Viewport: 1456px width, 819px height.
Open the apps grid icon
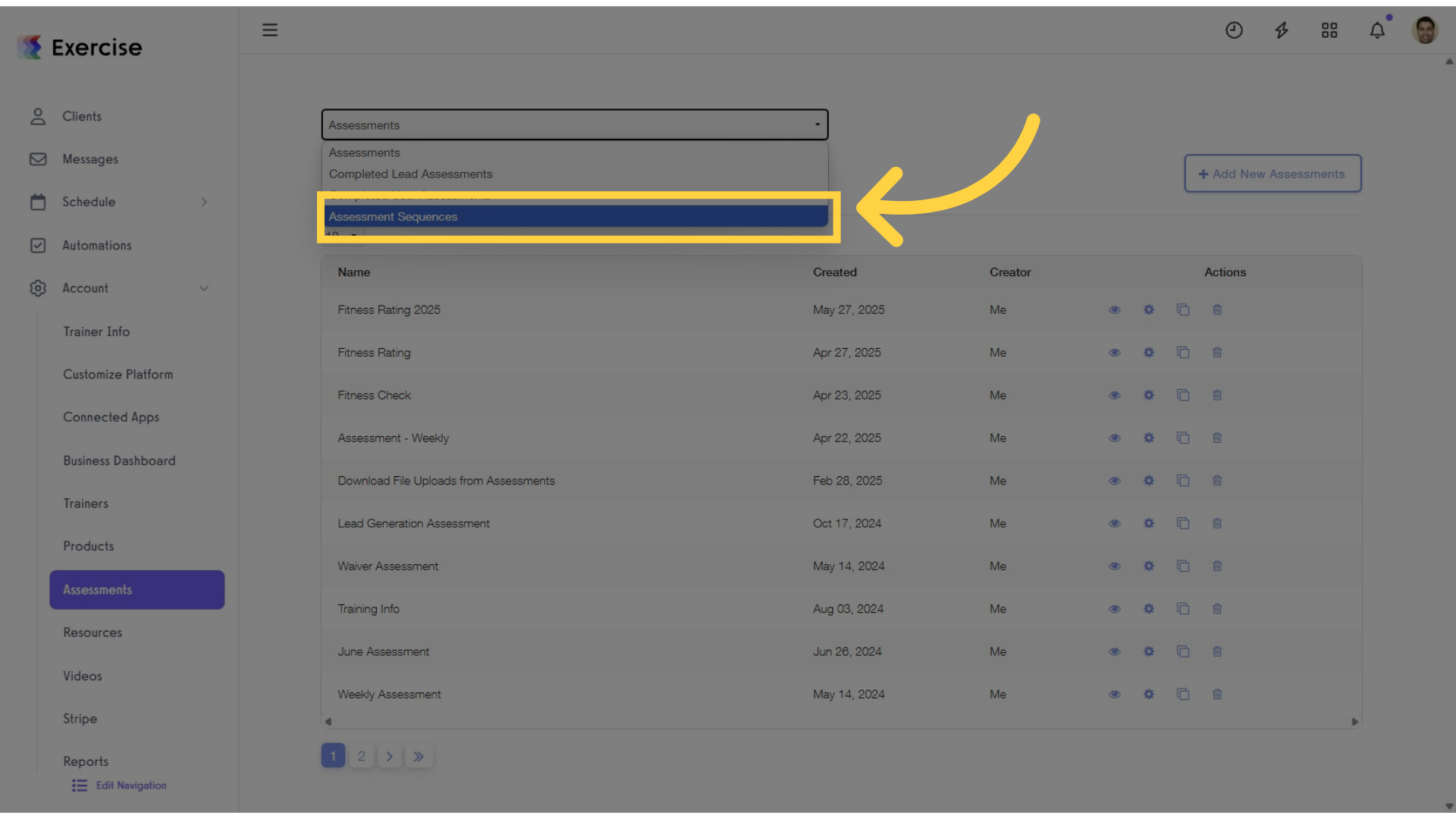coord(1329,30)
